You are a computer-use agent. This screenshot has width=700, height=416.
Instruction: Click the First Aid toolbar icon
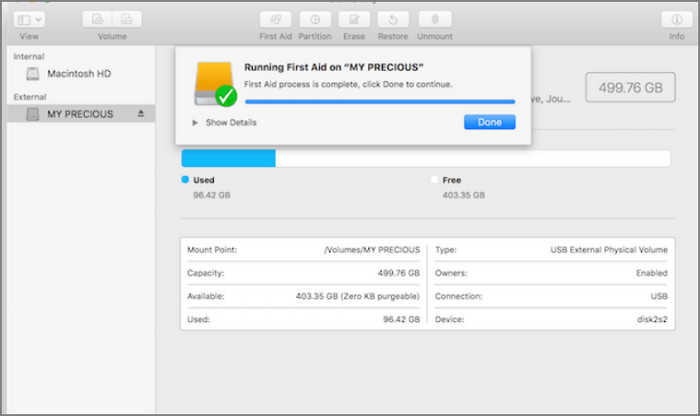tap(275, 20)
